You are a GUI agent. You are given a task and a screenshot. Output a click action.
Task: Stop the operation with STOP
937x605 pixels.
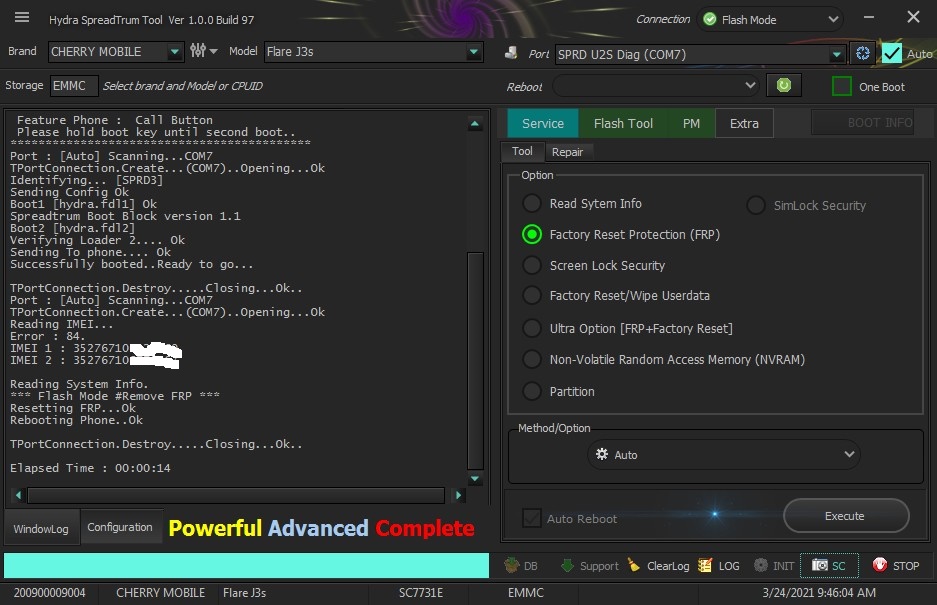click(896, 566)
